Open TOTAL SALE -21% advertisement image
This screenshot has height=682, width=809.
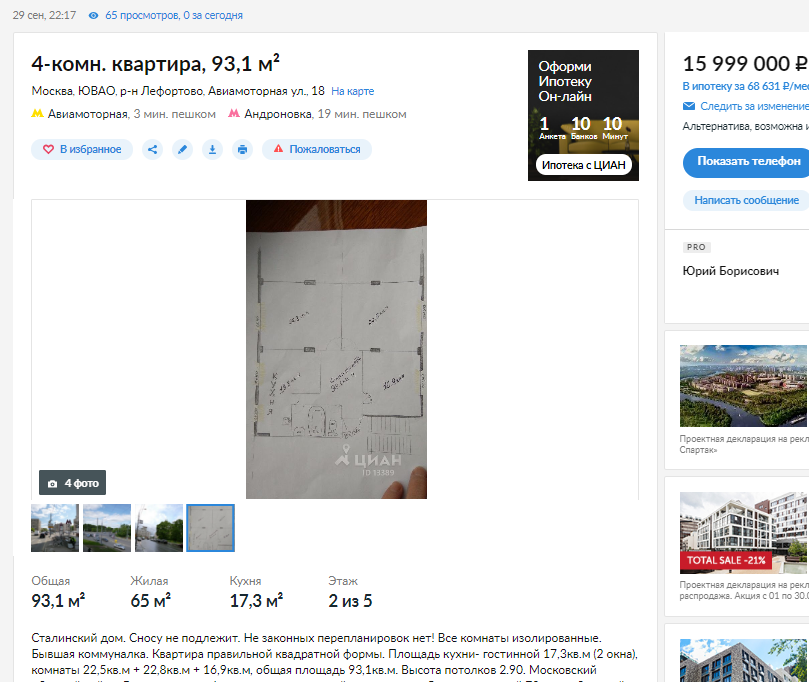point(743,533)
